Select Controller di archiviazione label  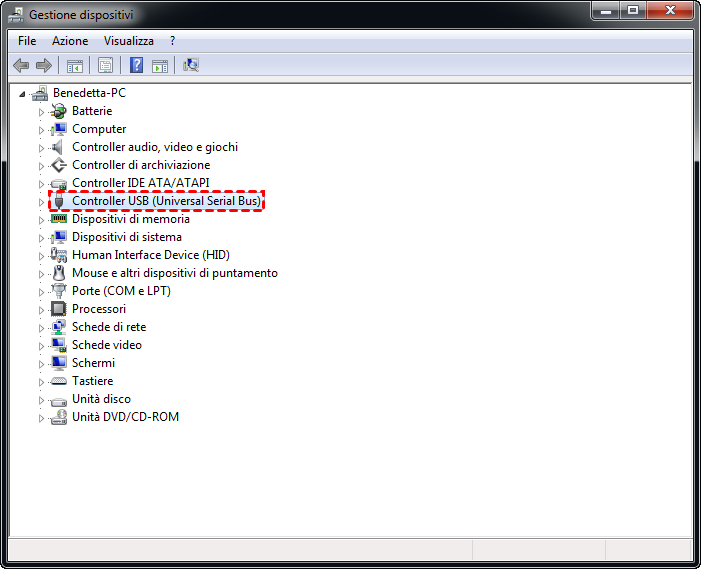[x=141, y=165]
